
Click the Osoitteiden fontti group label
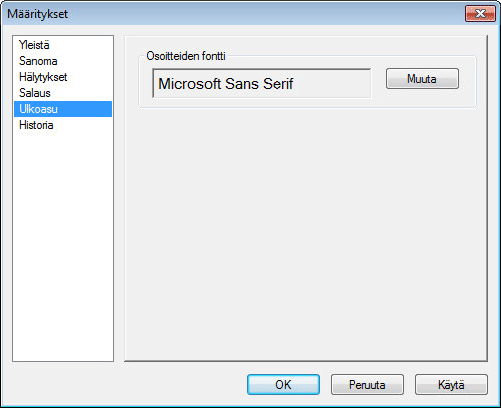click(186, 56)
